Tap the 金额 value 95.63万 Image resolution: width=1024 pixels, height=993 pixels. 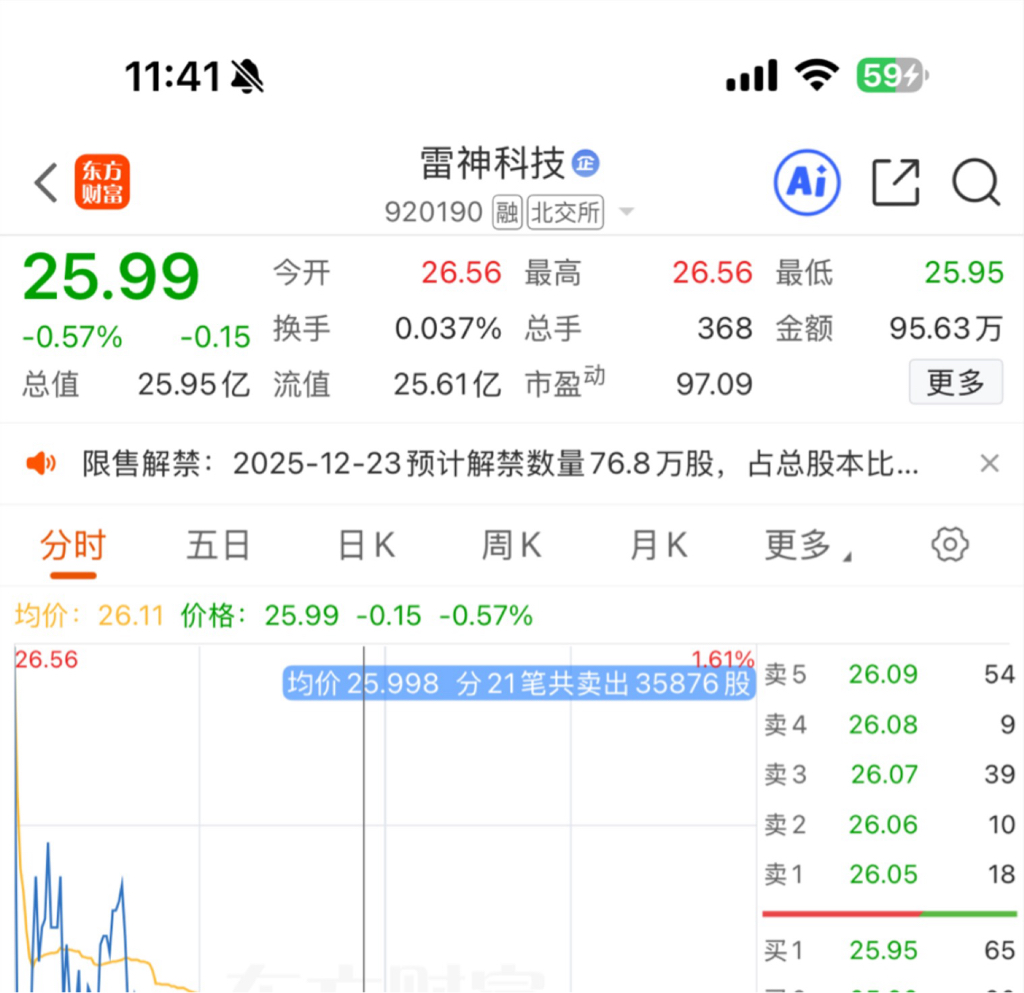946,328
